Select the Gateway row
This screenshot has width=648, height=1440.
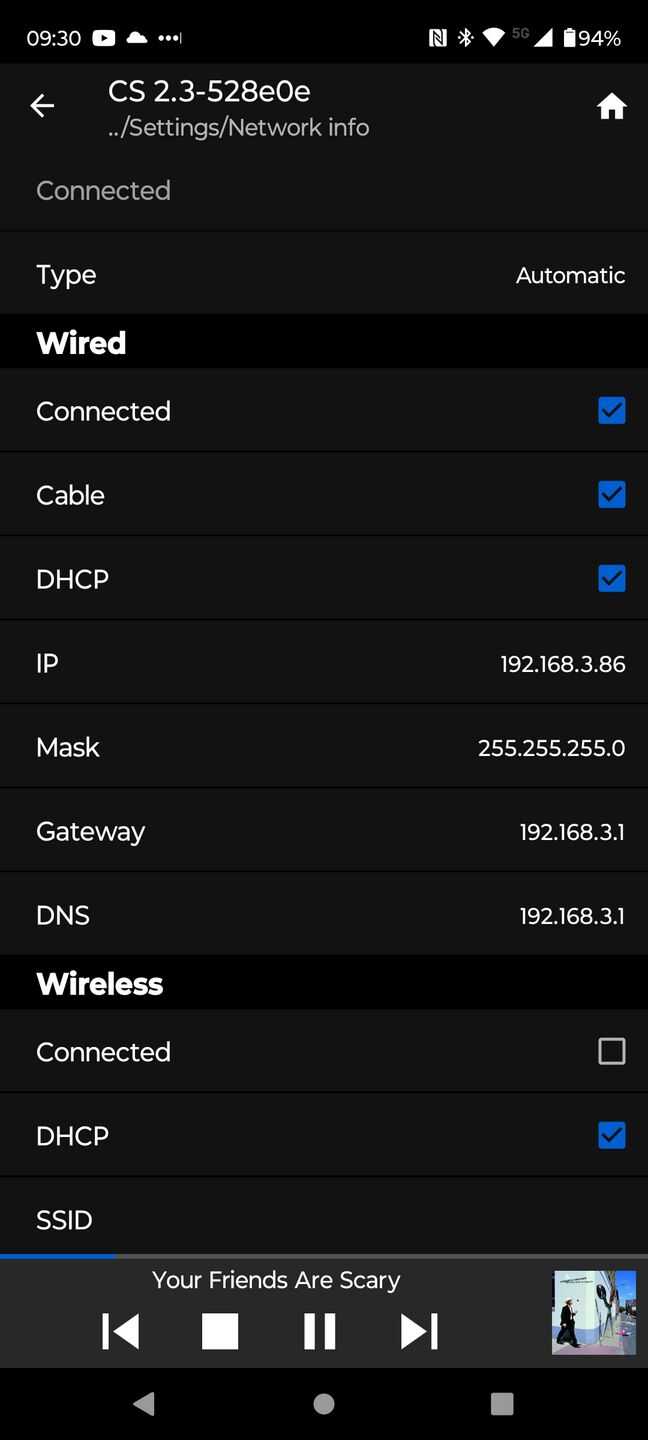(x=324, y=831)
